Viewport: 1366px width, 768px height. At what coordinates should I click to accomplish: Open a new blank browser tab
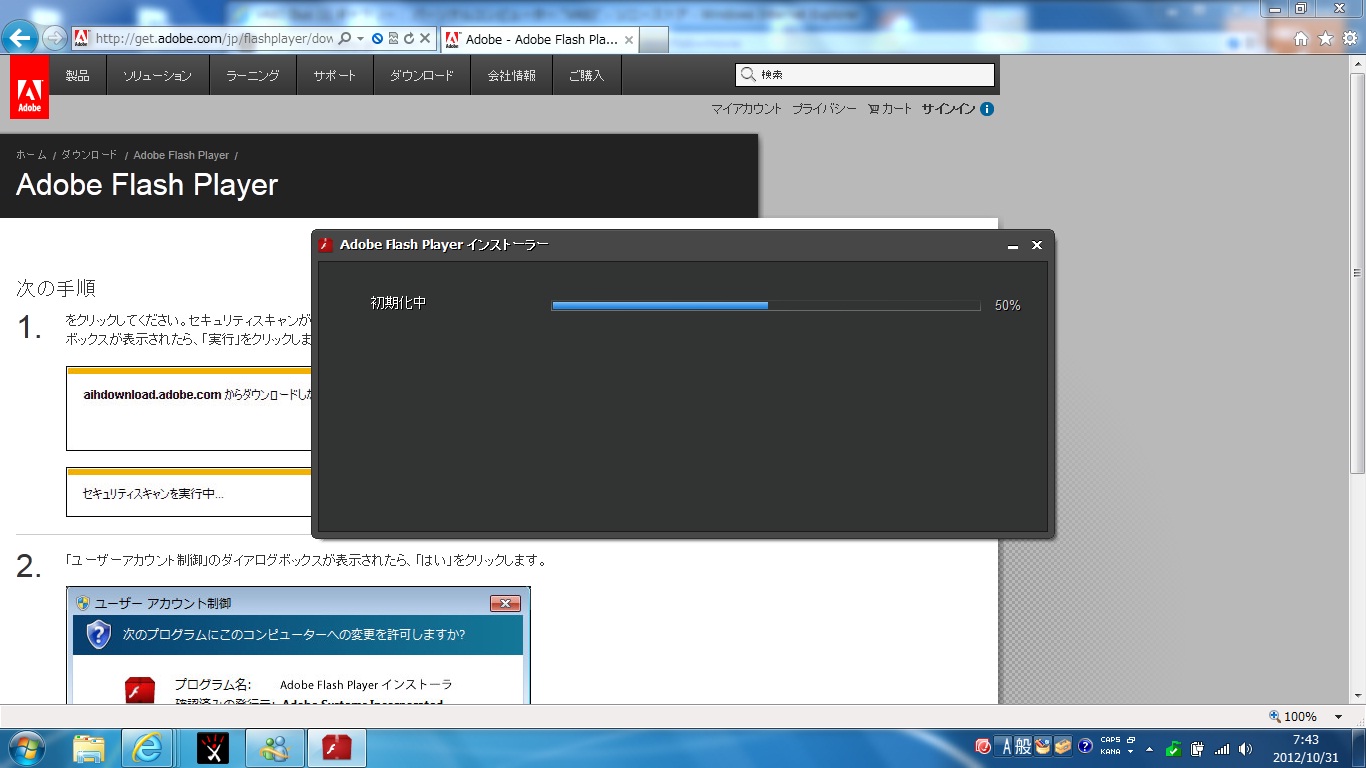pyautogui.click(x=653, y=40)
